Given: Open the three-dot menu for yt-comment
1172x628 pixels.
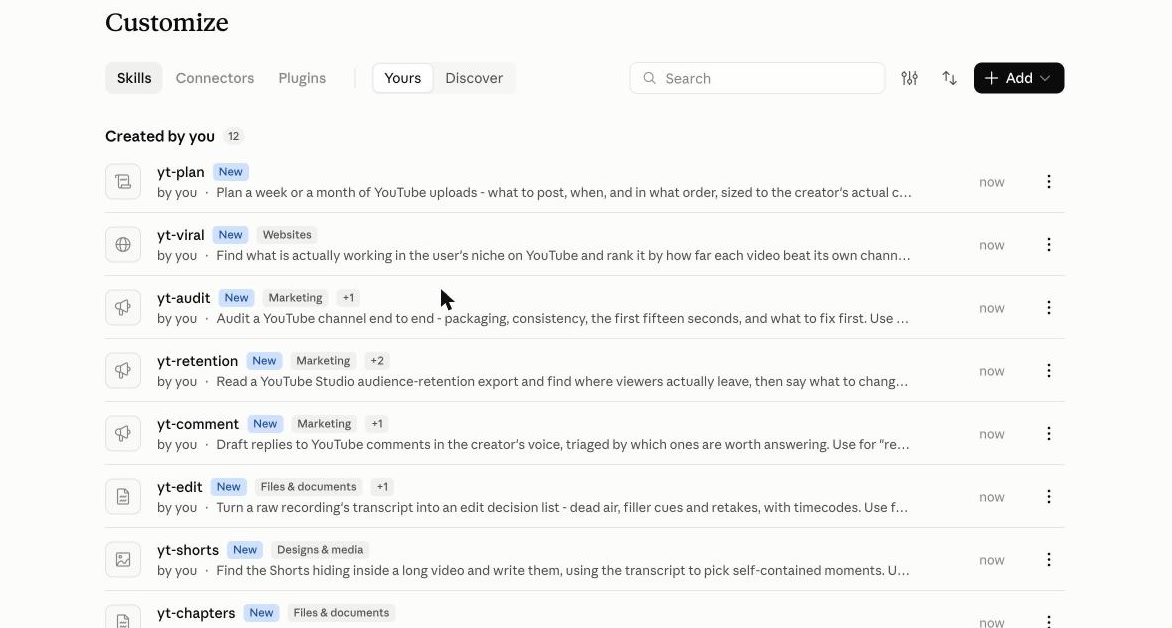Looking at the screenshot, I should pyautogui.click(x=1049, y=434).
